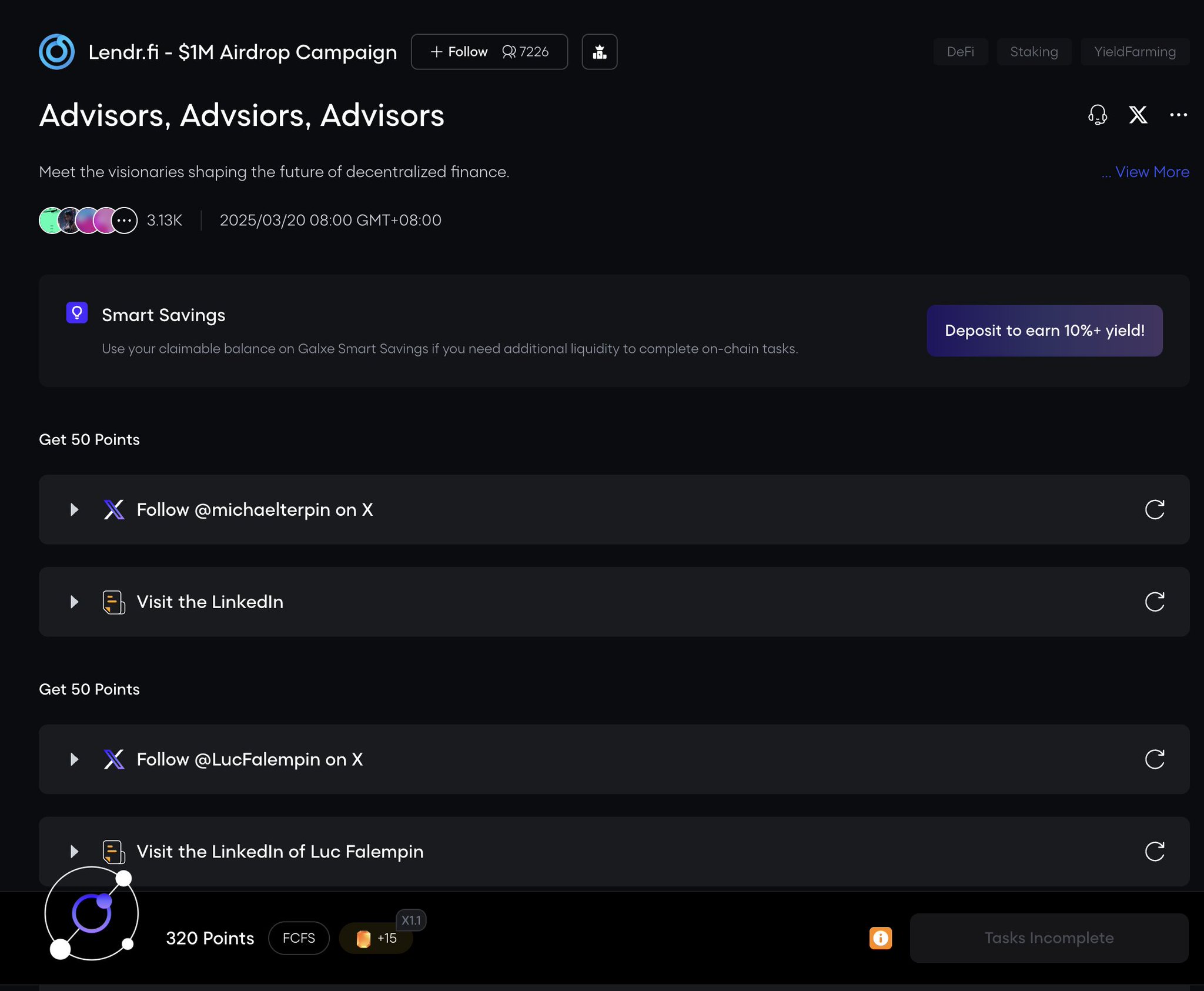
Task: Click the orange gem +15 reward chip
Action: [x=376, y=938]
